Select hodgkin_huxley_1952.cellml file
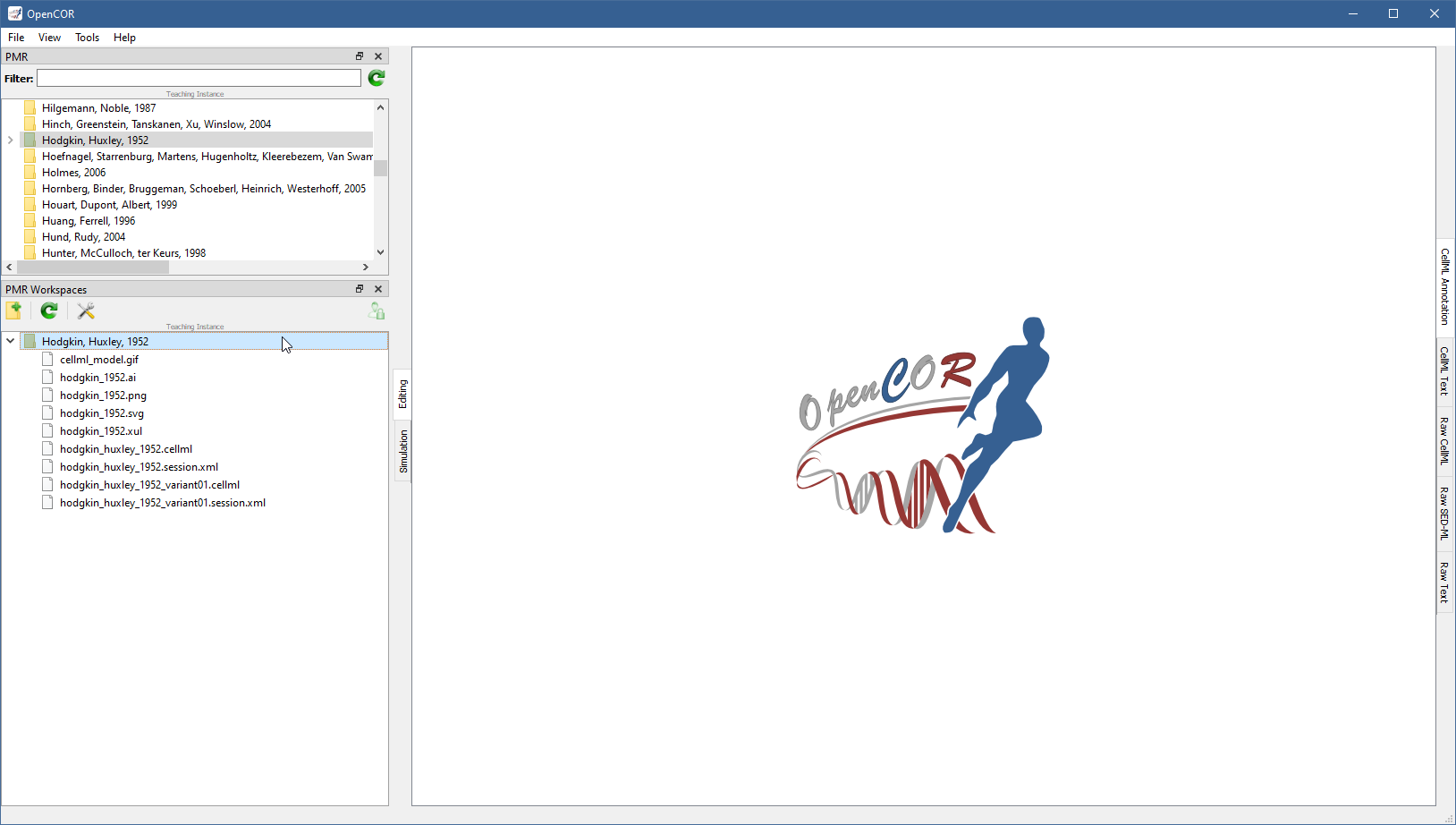 pos(126,449)
